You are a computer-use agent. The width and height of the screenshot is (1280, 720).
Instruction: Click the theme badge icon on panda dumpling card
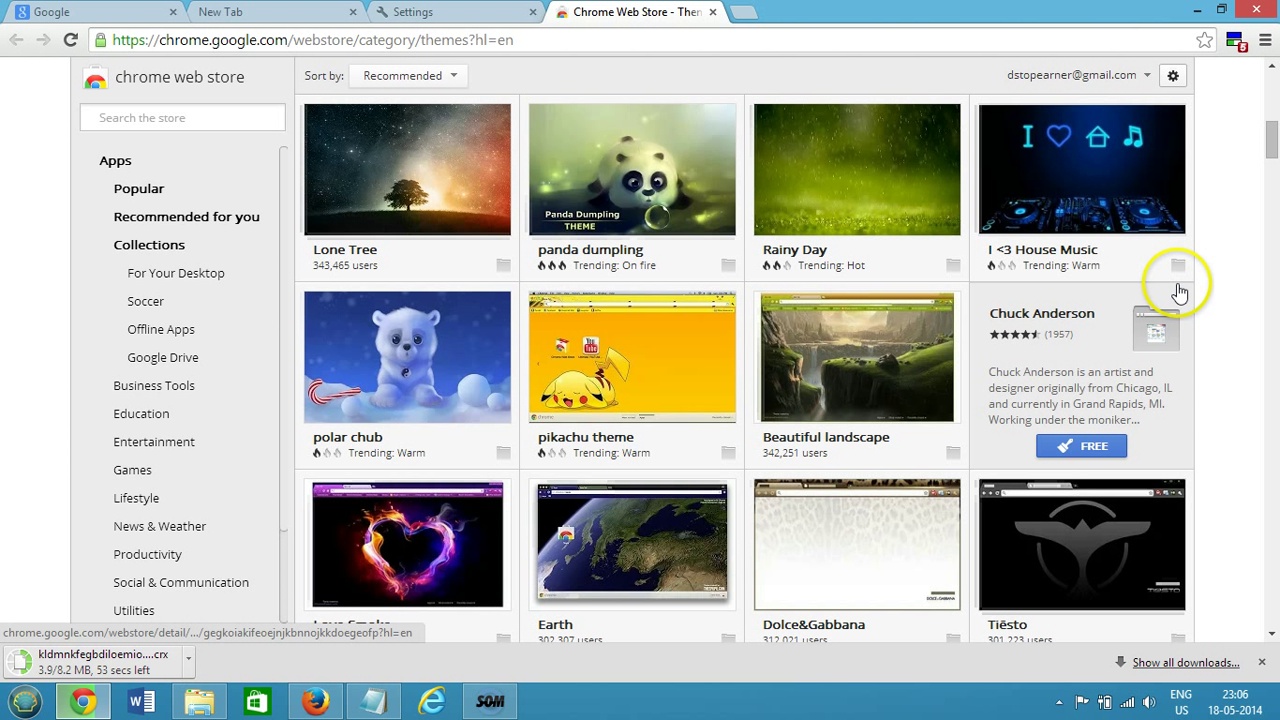coord(728,265)
